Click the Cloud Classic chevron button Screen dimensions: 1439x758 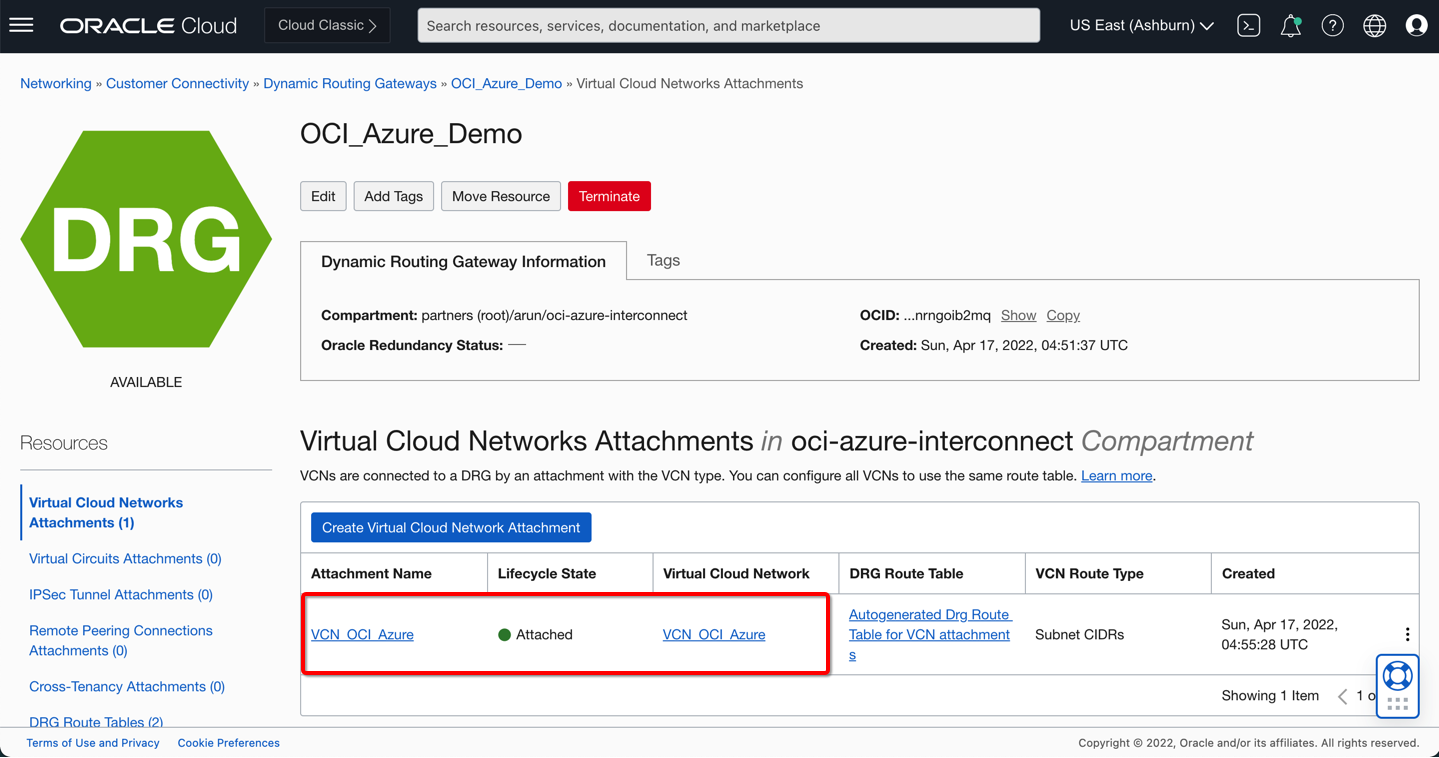coord(327,26)
